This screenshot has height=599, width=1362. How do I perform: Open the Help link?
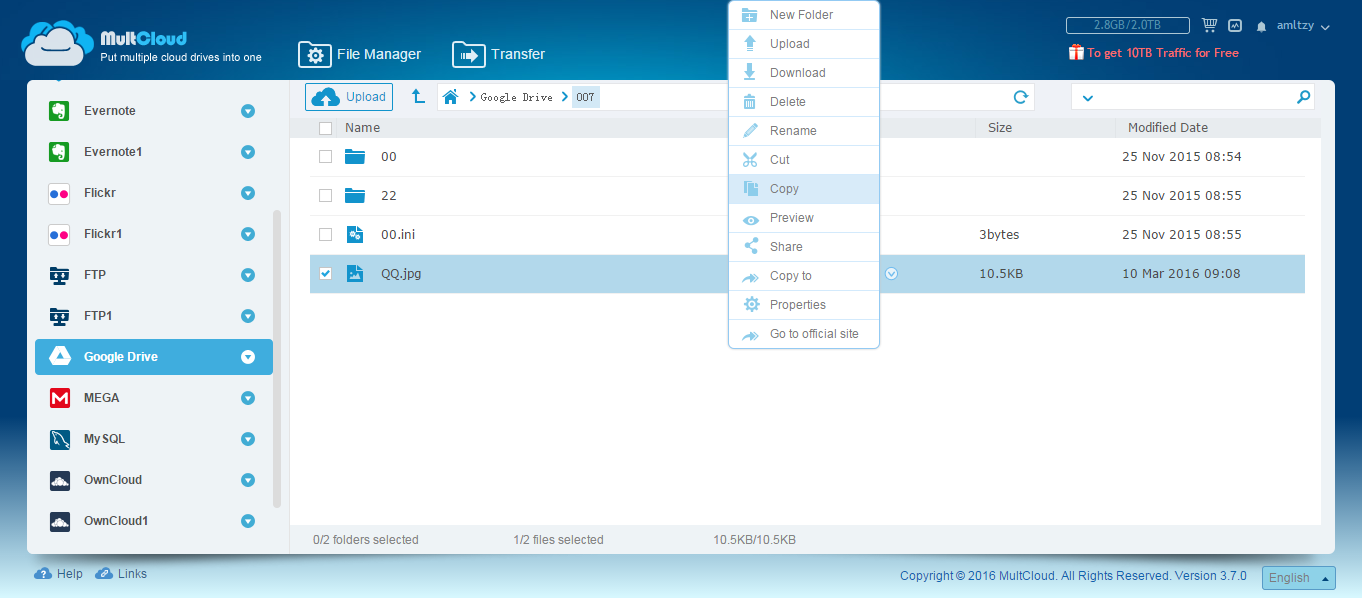pos(59,574)
